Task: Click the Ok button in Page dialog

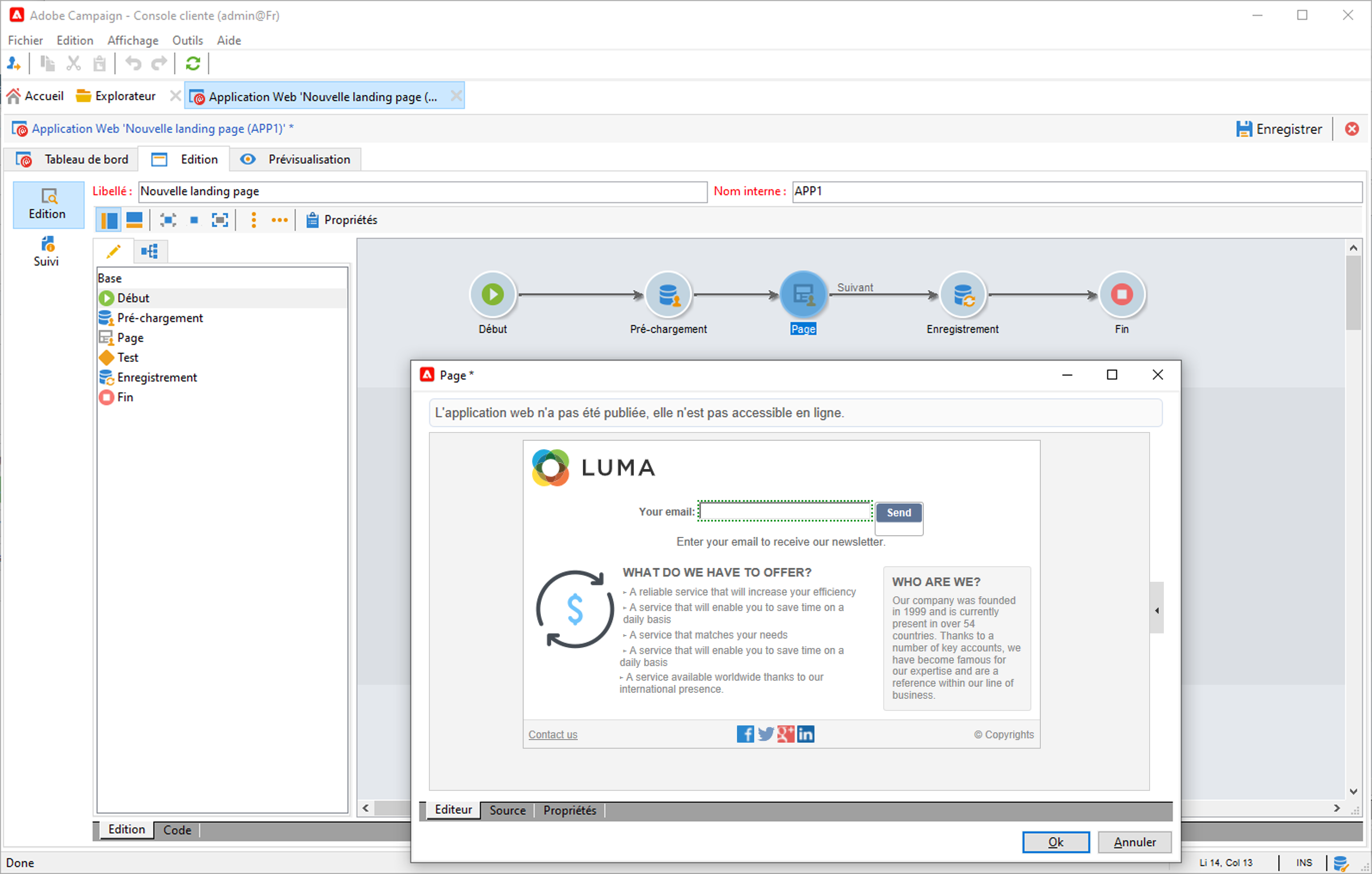Action: click(1055, 841)
